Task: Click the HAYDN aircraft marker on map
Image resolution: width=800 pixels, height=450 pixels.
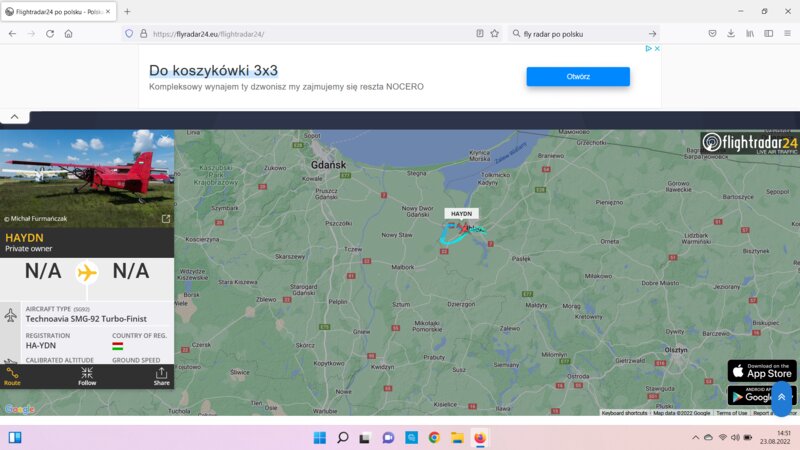Action: tap(463, 227)
